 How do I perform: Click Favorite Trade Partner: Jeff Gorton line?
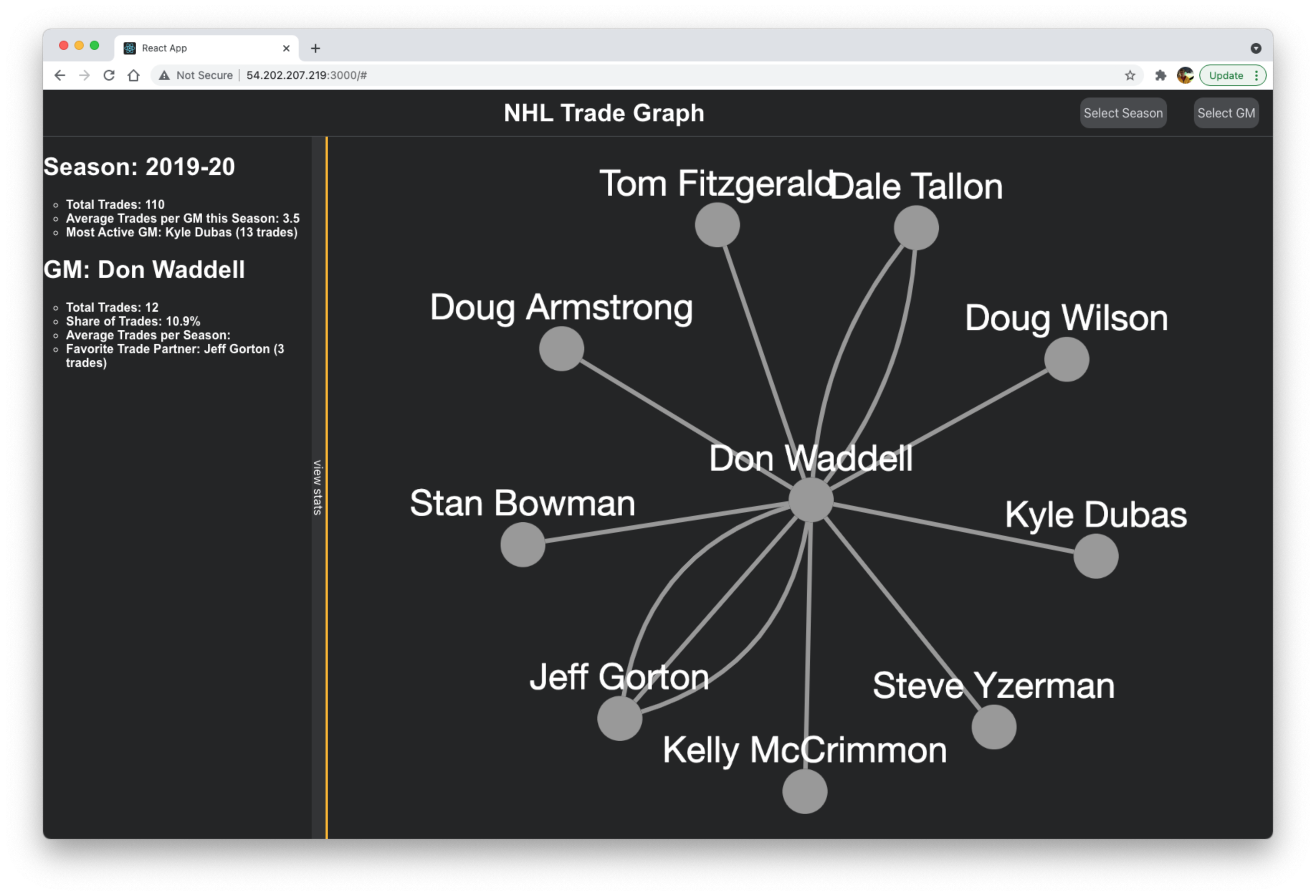(x=175, y=356)
